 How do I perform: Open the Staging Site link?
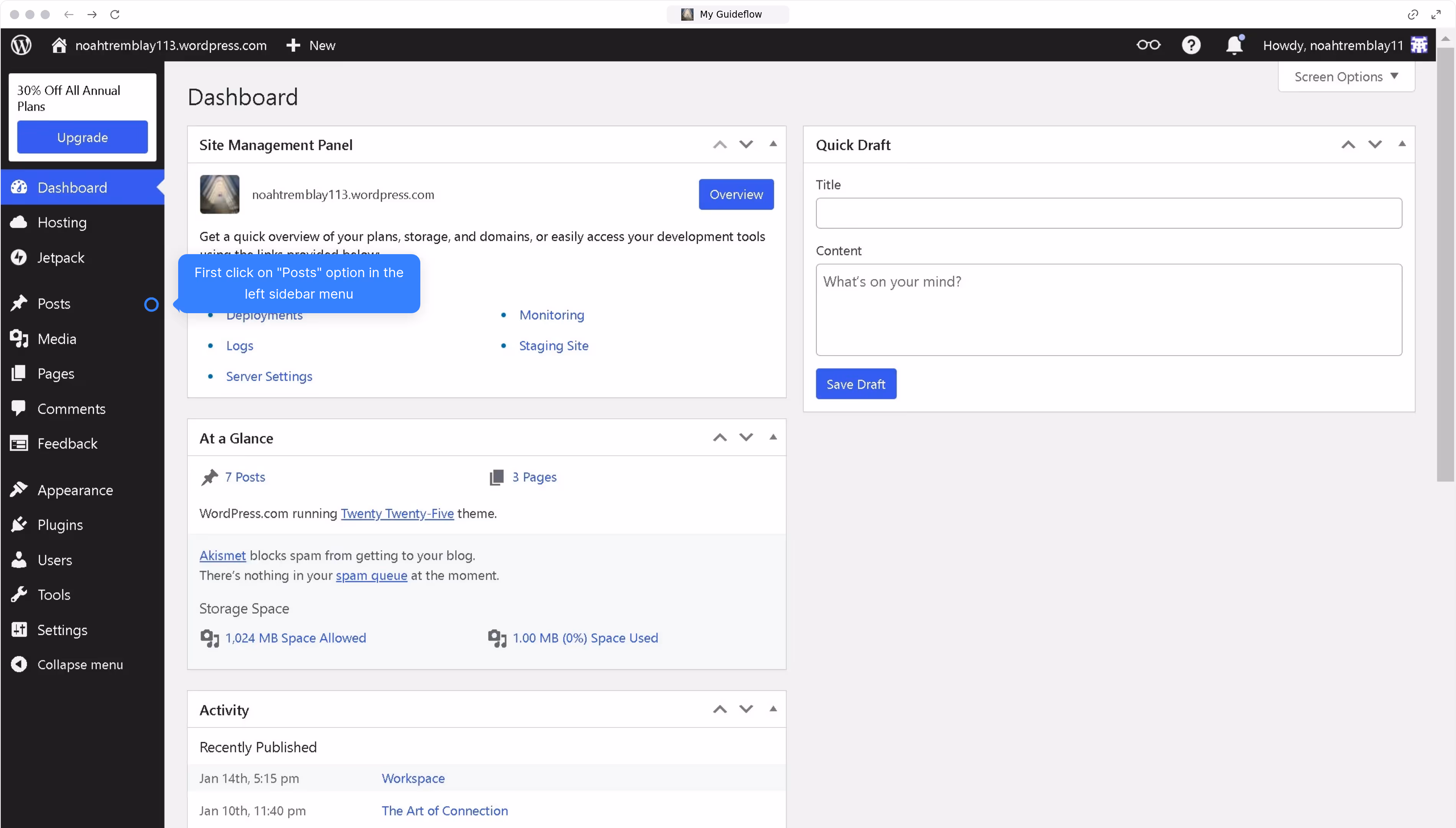pyautogui.click(x=554, y=346)
